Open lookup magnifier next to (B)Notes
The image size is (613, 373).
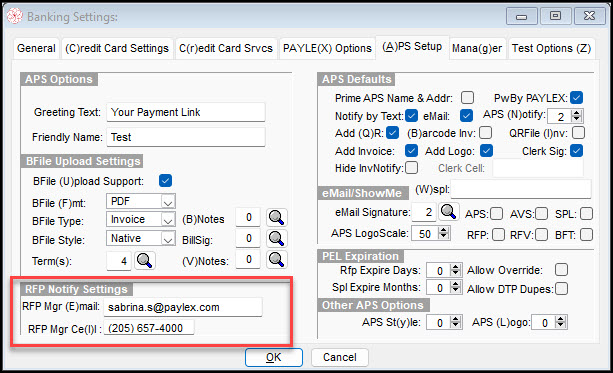276,218
